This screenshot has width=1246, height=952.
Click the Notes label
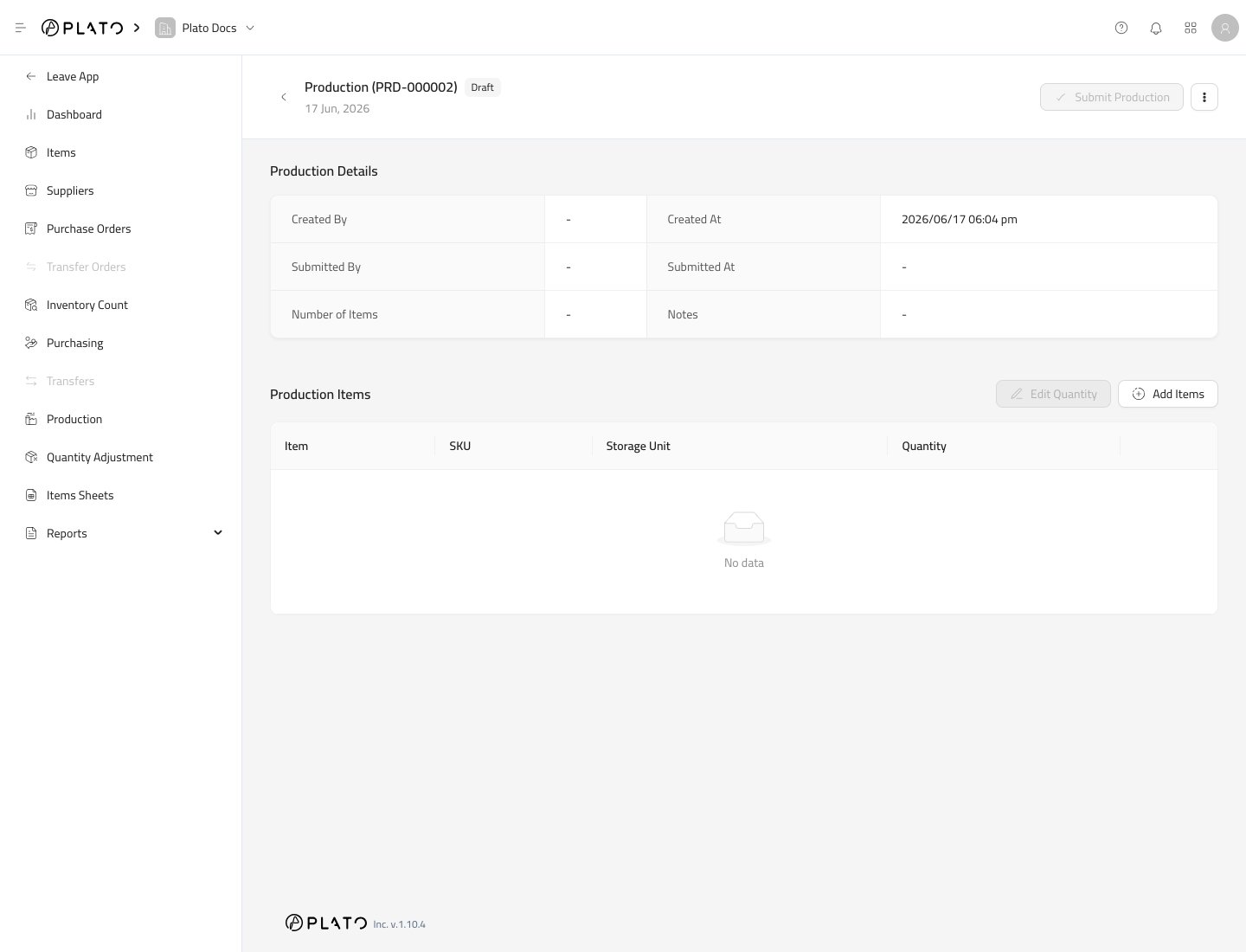(x=683, y=314)
